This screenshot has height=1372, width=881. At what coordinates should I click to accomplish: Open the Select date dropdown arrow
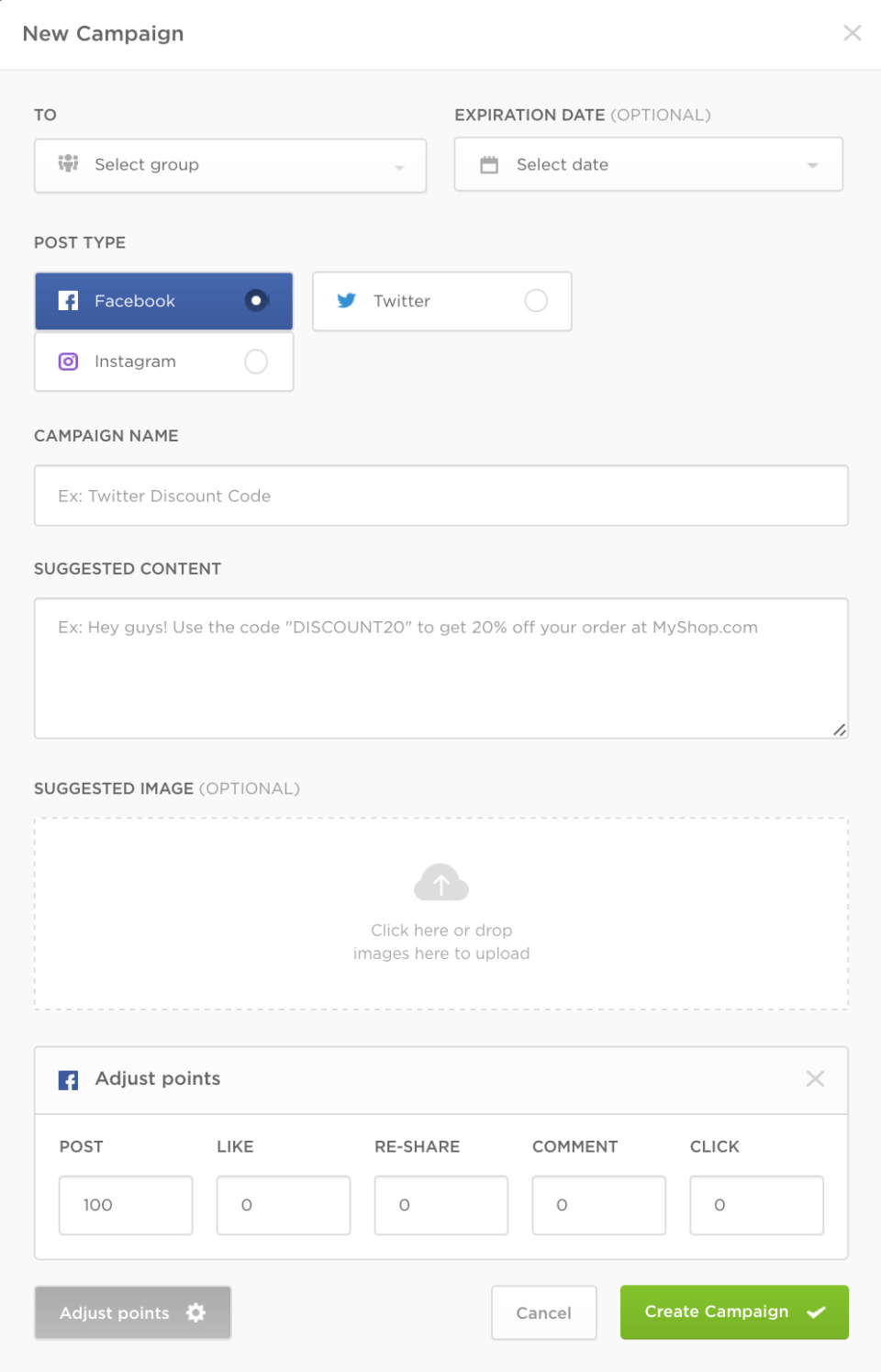(812, 165)
